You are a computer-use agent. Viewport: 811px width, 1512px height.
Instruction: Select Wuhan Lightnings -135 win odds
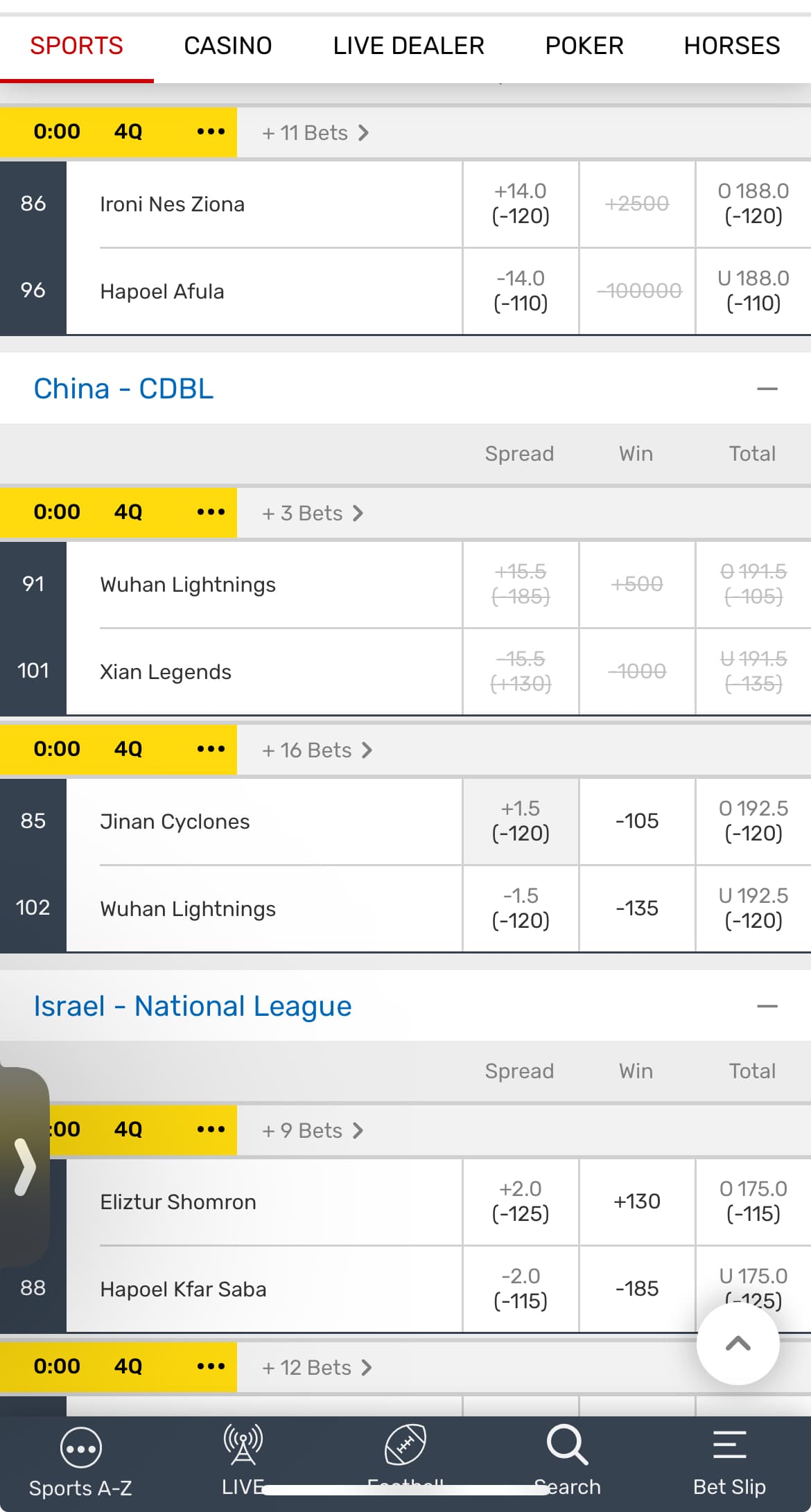pos(637,908)
